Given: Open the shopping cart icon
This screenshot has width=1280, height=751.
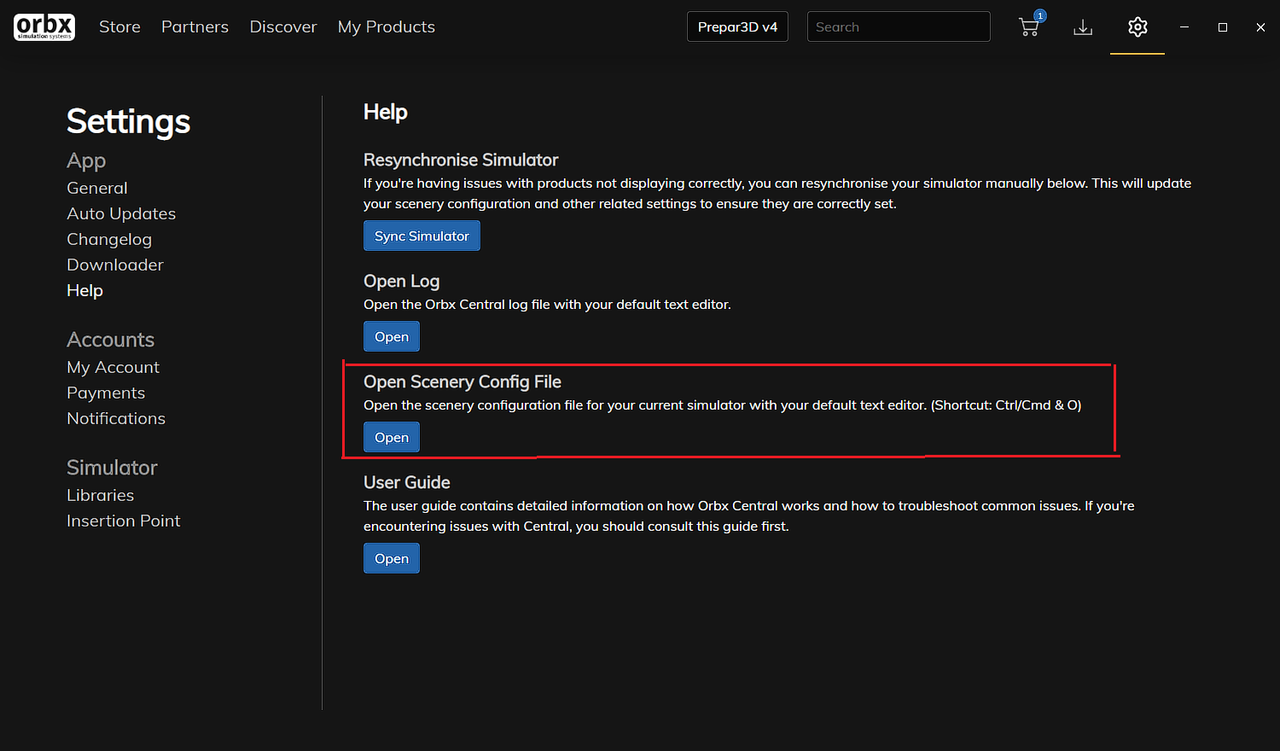Looking at the screenshot, I should pos(1029,26).
